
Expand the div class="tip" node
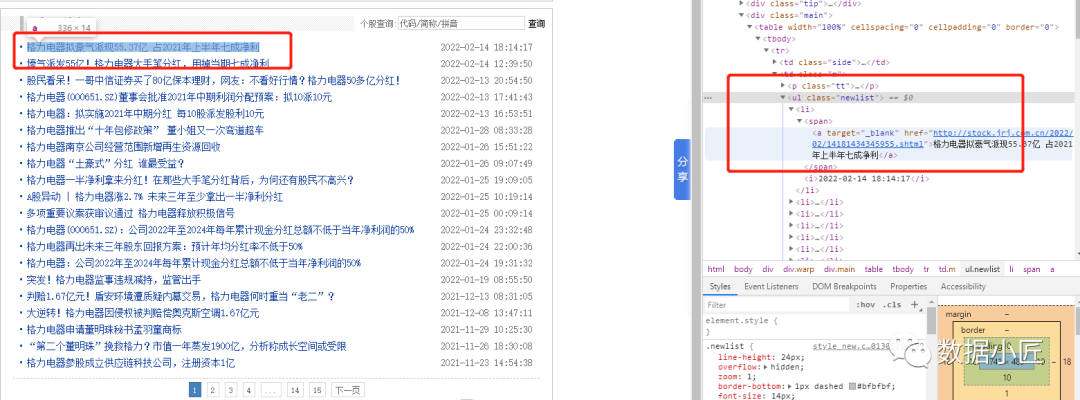coord(742,3)
